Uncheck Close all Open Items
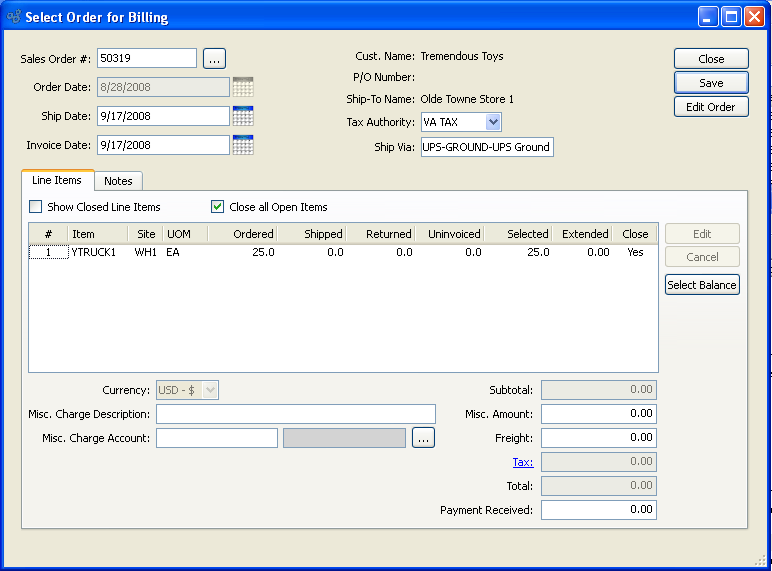The height and width of the screenshot is (571, 772). [218, 207]
